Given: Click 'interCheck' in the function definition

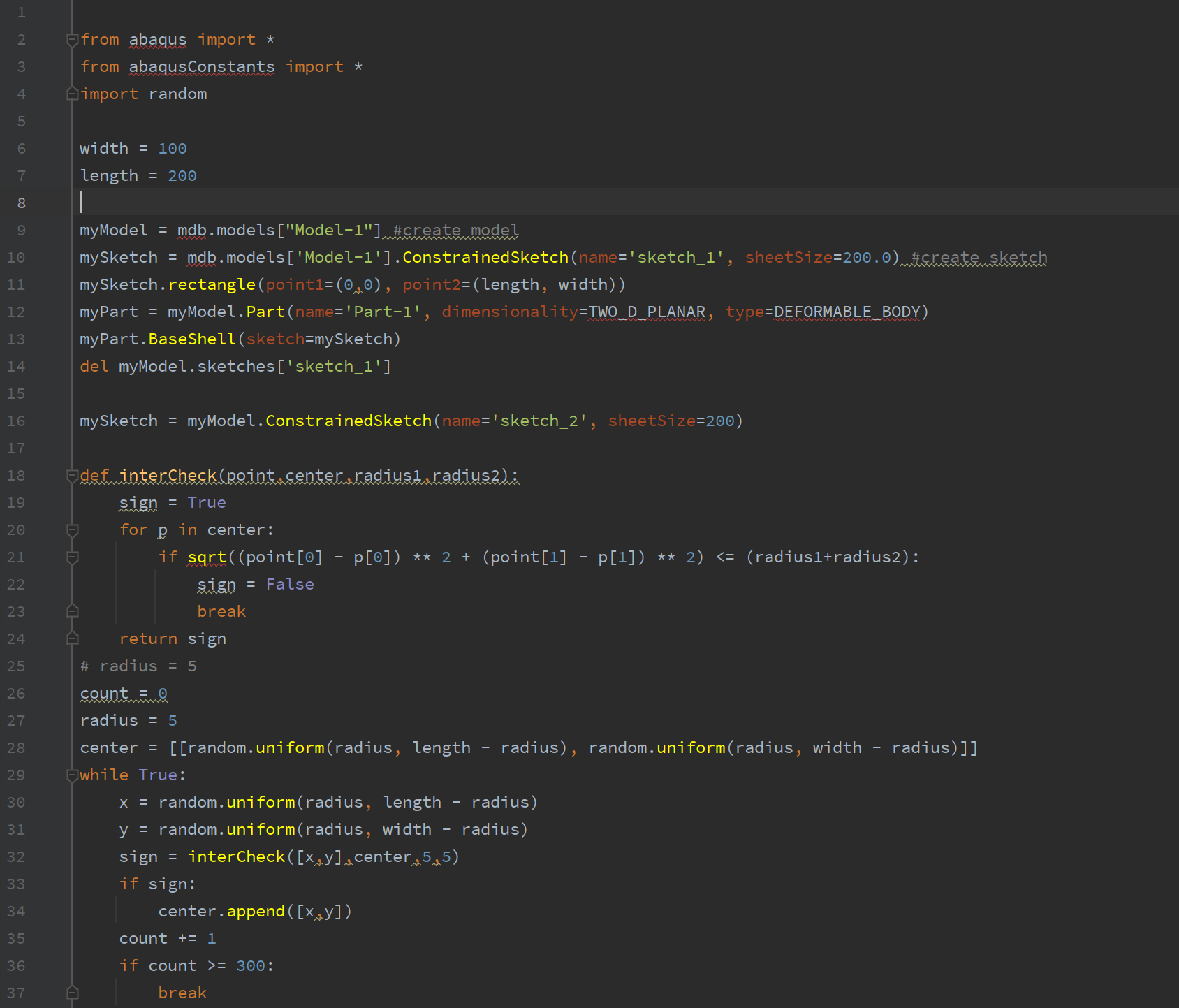Looking at the screenshot, I should click(x=168, y=475).
